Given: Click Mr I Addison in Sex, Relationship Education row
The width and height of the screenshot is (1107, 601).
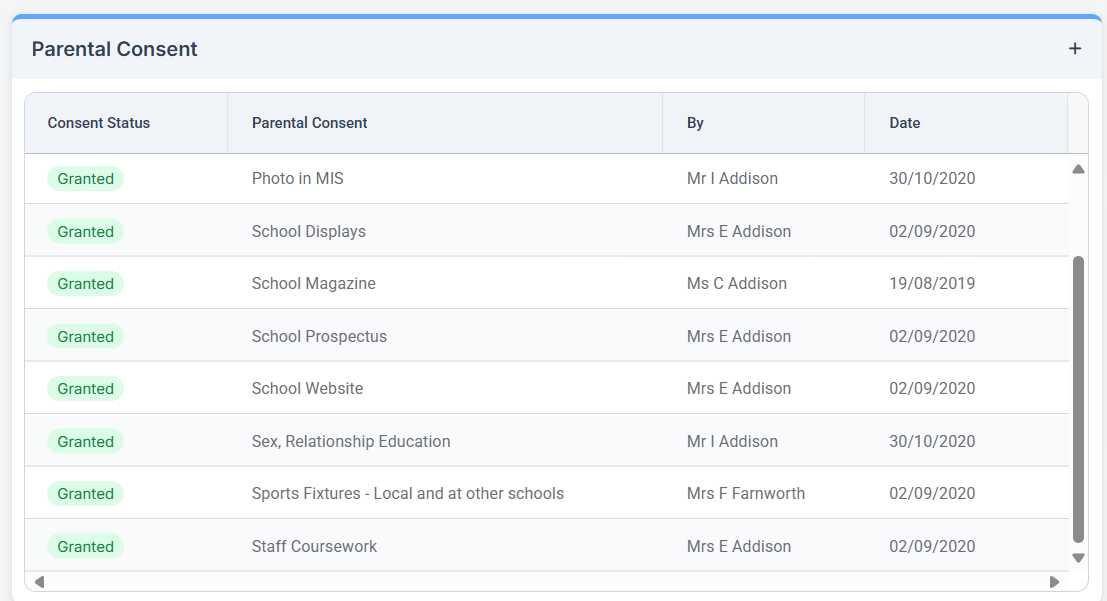Looking at the screenshot, I should point(732,441).
